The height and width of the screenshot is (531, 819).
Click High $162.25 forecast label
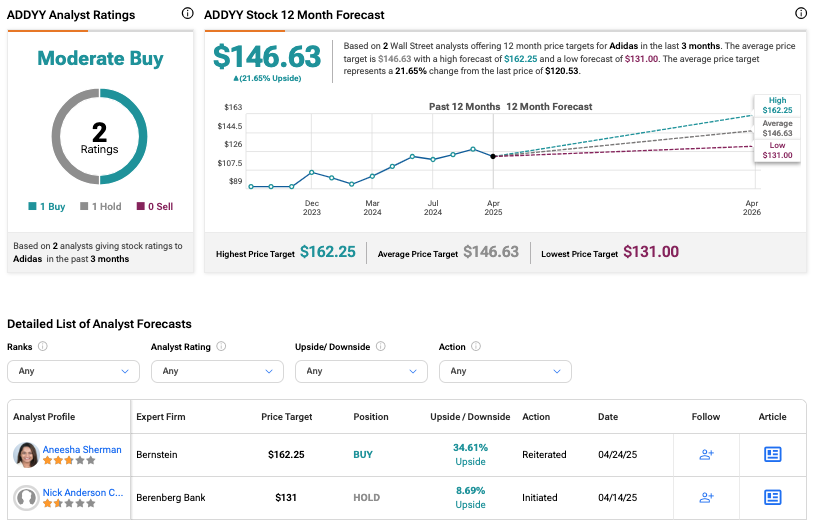pos(777,105)
